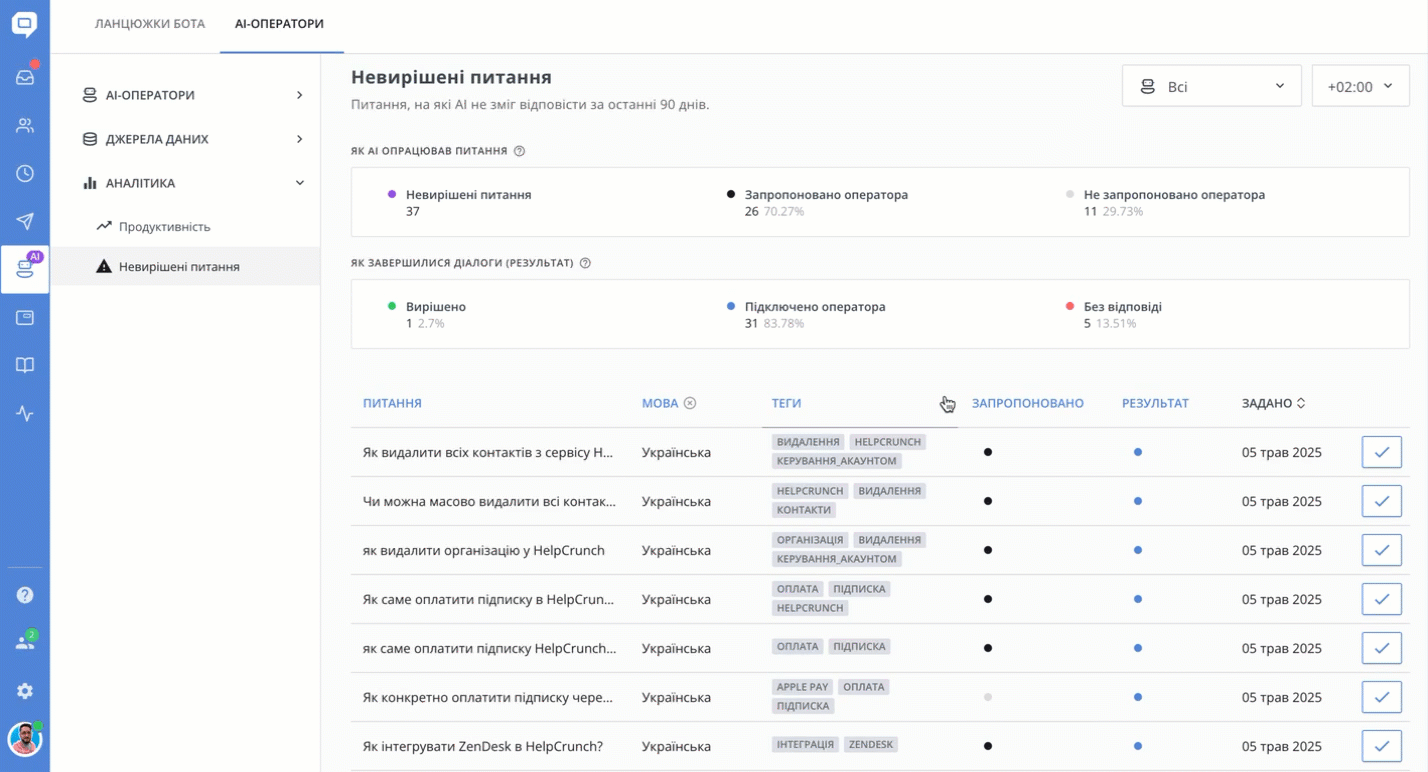Image resolution: width=1428 pixels, height=772 pixels.
Task: Click the user avatar in bottom corner
Action: click(25, 740)
